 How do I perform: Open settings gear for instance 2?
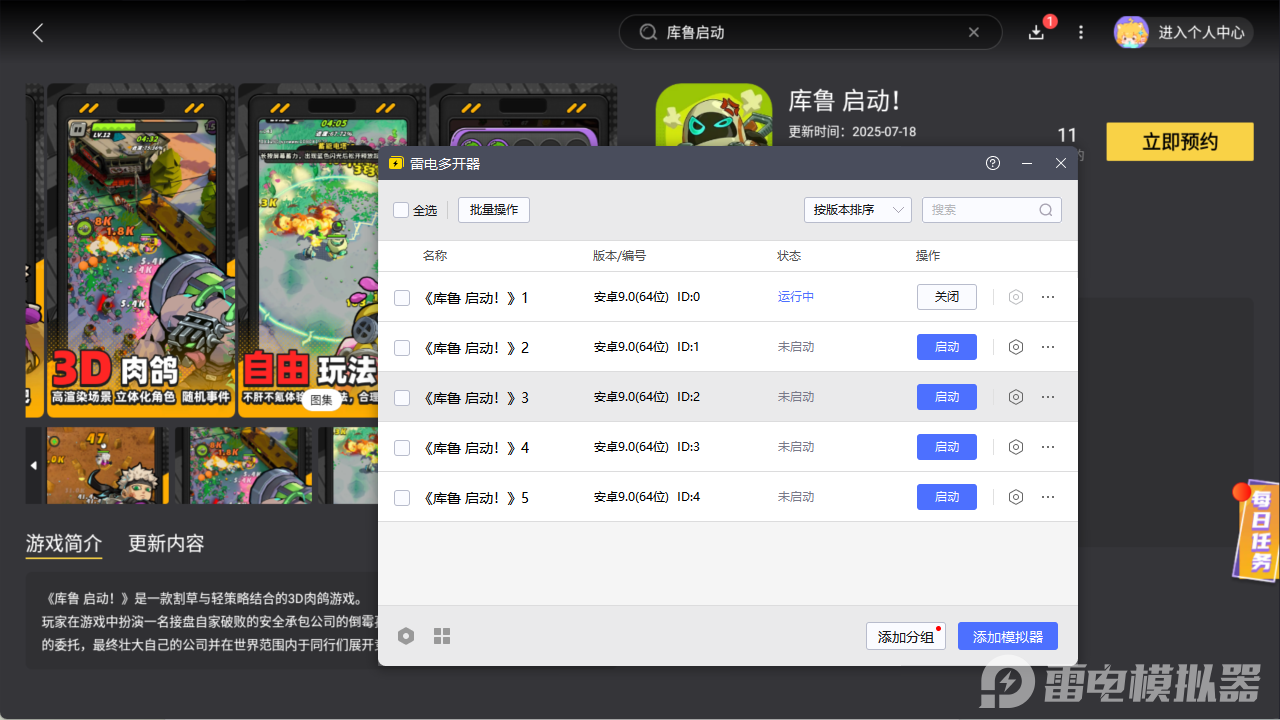coord(1016,347)
